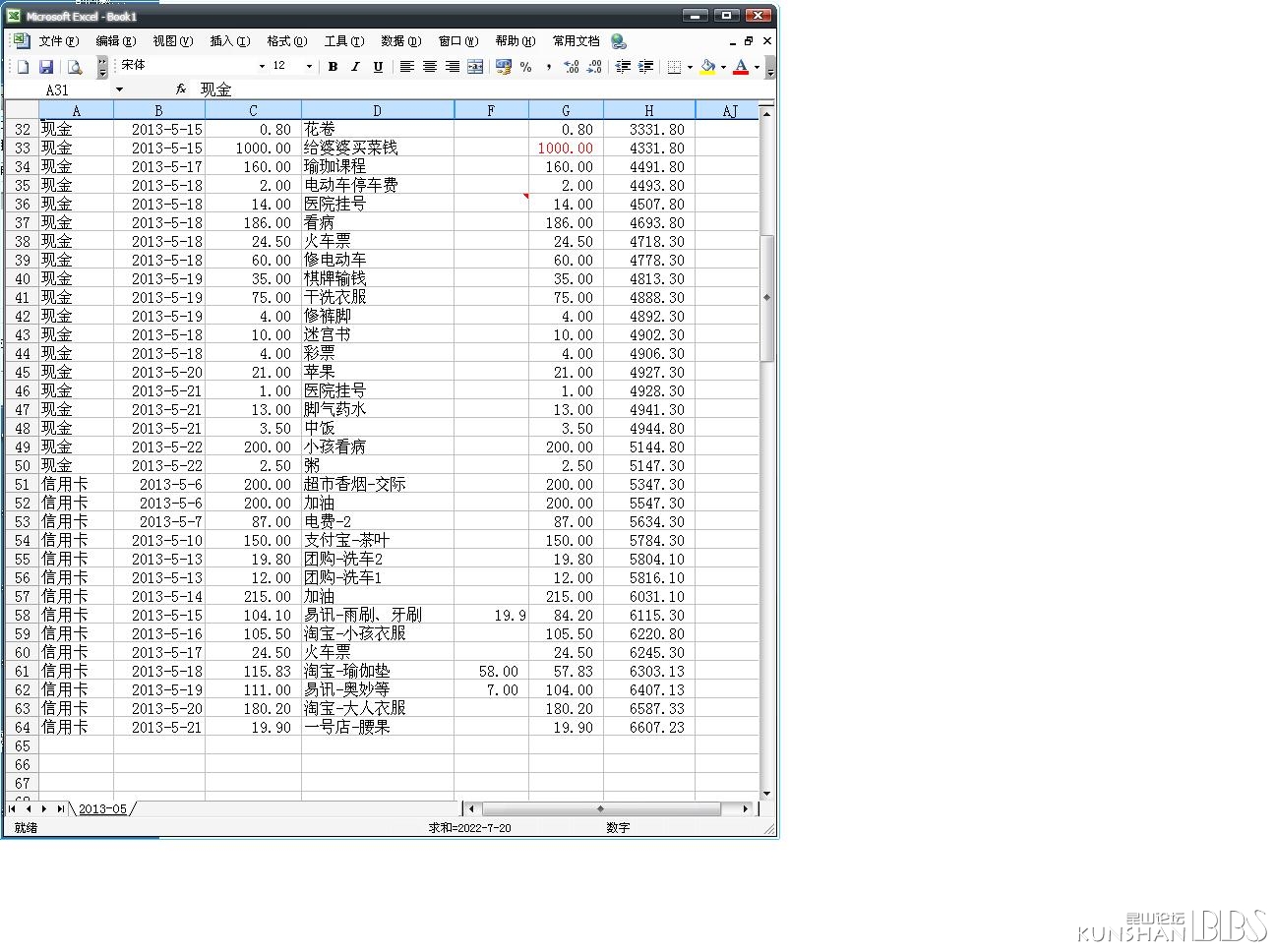Click Merge and Center icon
The image size is (1275, 952).
(x=475, y=67)
